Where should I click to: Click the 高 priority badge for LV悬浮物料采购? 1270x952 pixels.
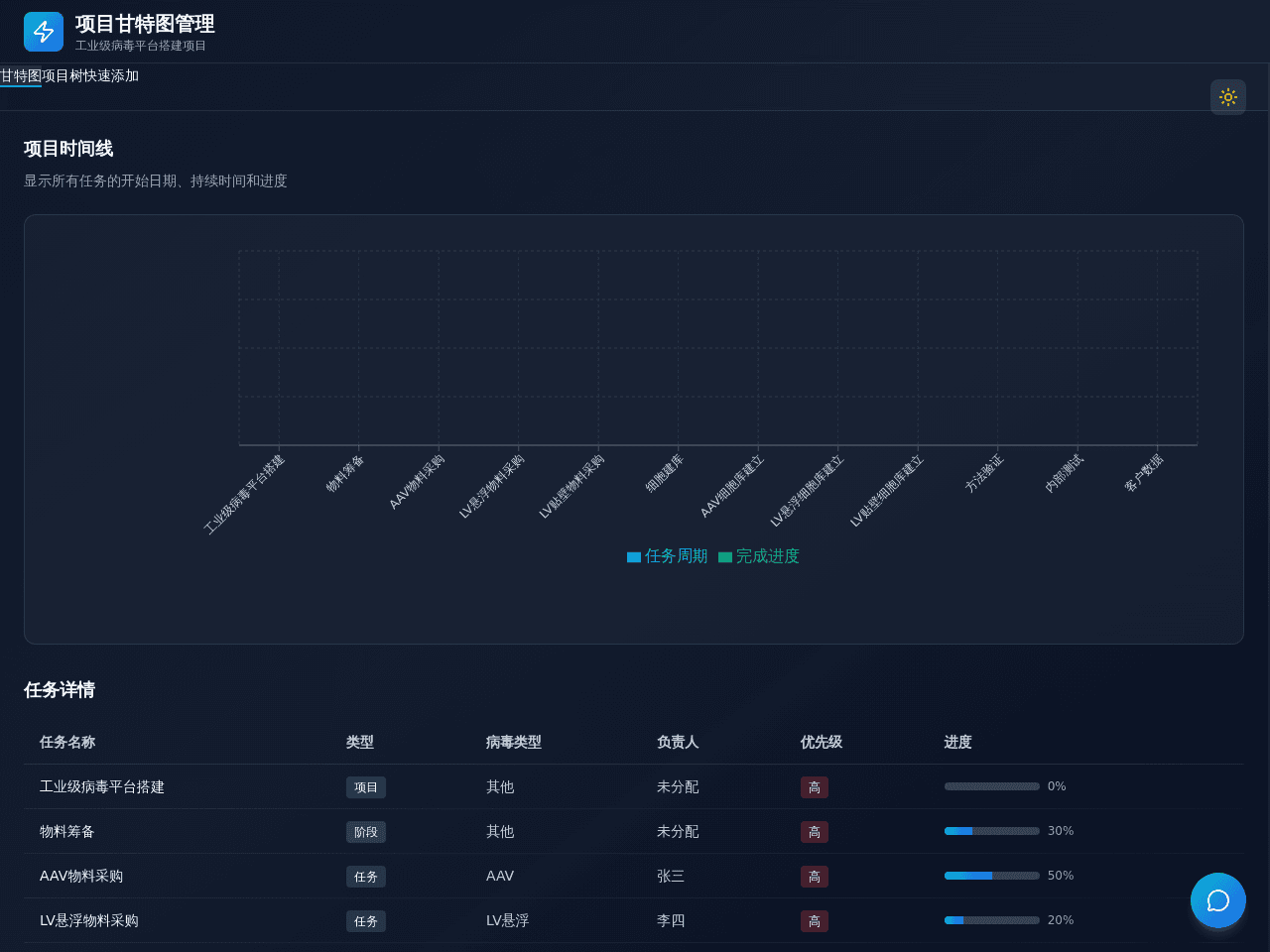click(815, 921)
